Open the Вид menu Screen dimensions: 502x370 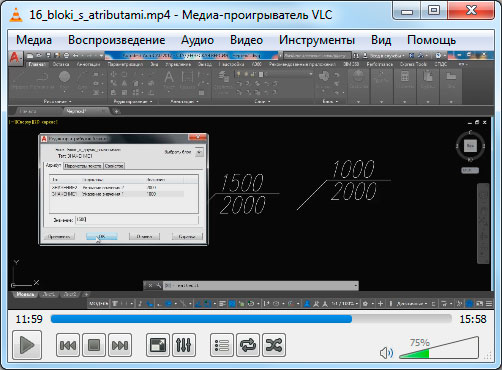381,40
